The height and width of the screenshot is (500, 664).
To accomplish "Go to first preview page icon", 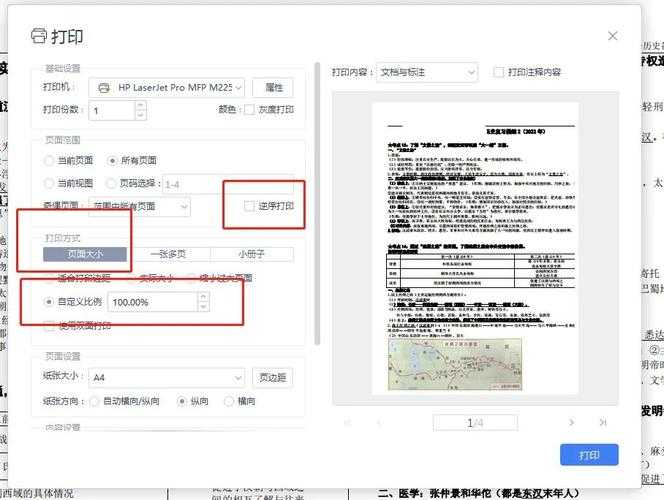I will (x=348, y=423).
